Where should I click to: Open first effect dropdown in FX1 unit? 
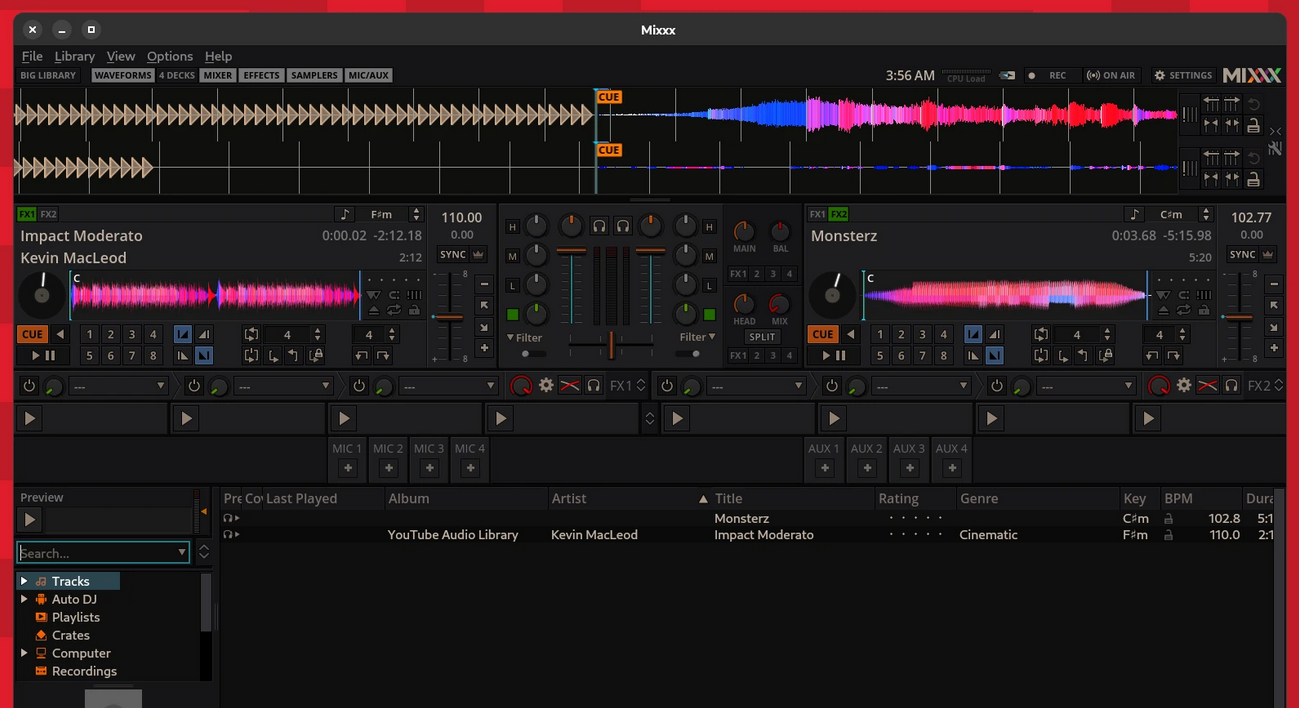pyautogui.click(x=118, y=386)
